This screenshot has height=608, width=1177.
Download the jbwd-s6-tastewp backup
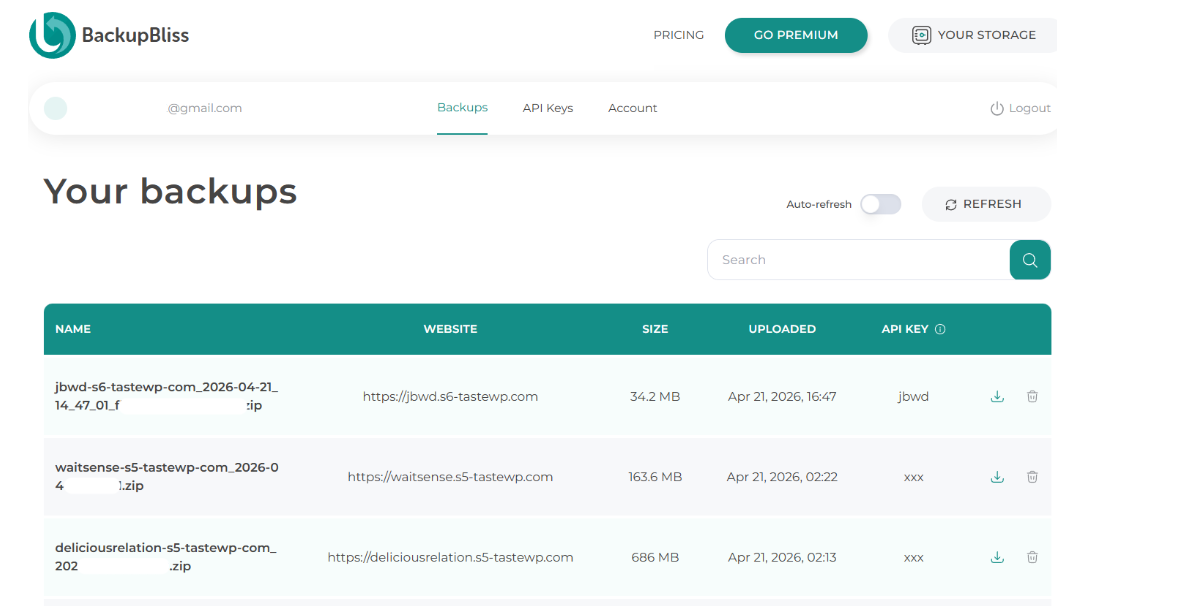tap(997, 396)
